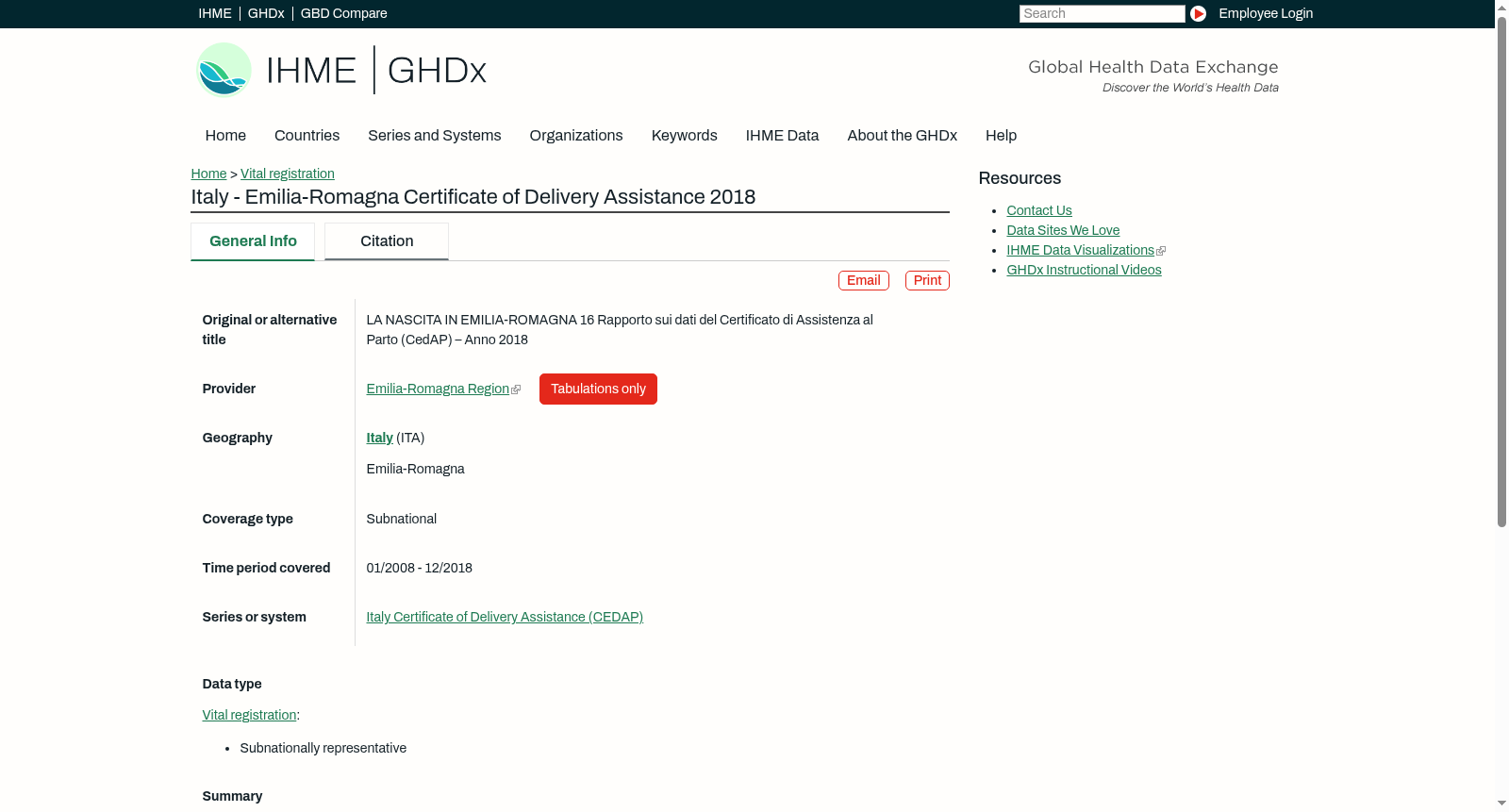The height and width of the screenshot is (812, 1509).
Task: Click the 'Global Health Data Exchange' header text
Action: (x=1152, y=67)
